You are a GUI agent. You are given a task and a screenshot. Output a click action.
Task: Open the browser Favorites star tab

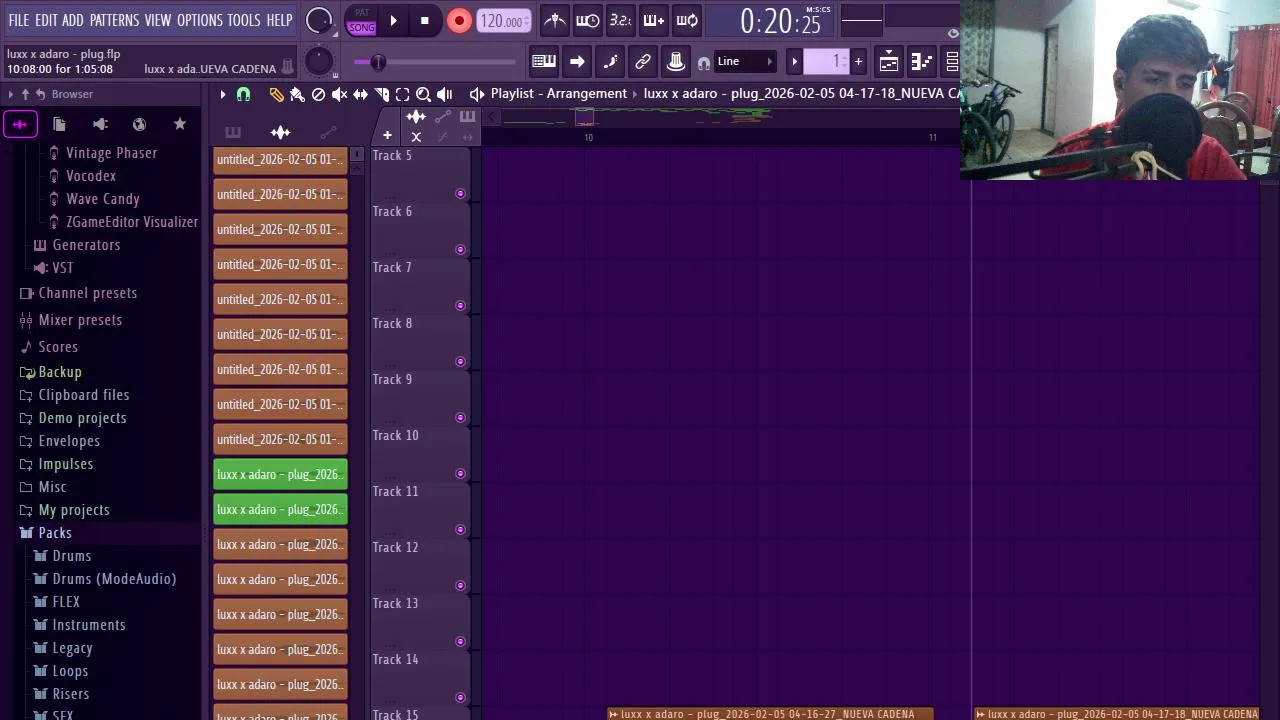[180, 124]
